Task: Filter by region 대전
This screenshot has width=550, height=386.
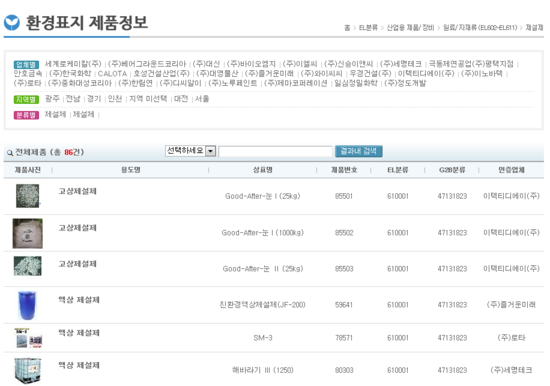Action: (x=181, y=99)
